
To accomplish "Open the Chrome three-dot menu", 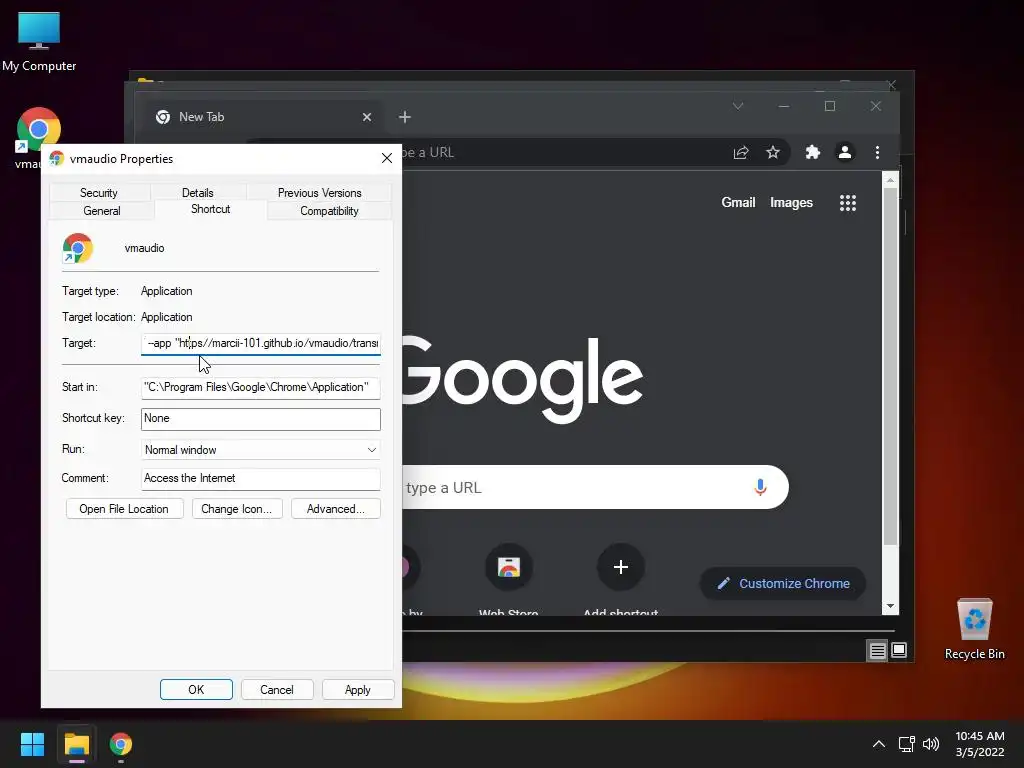I will point(877,152).
